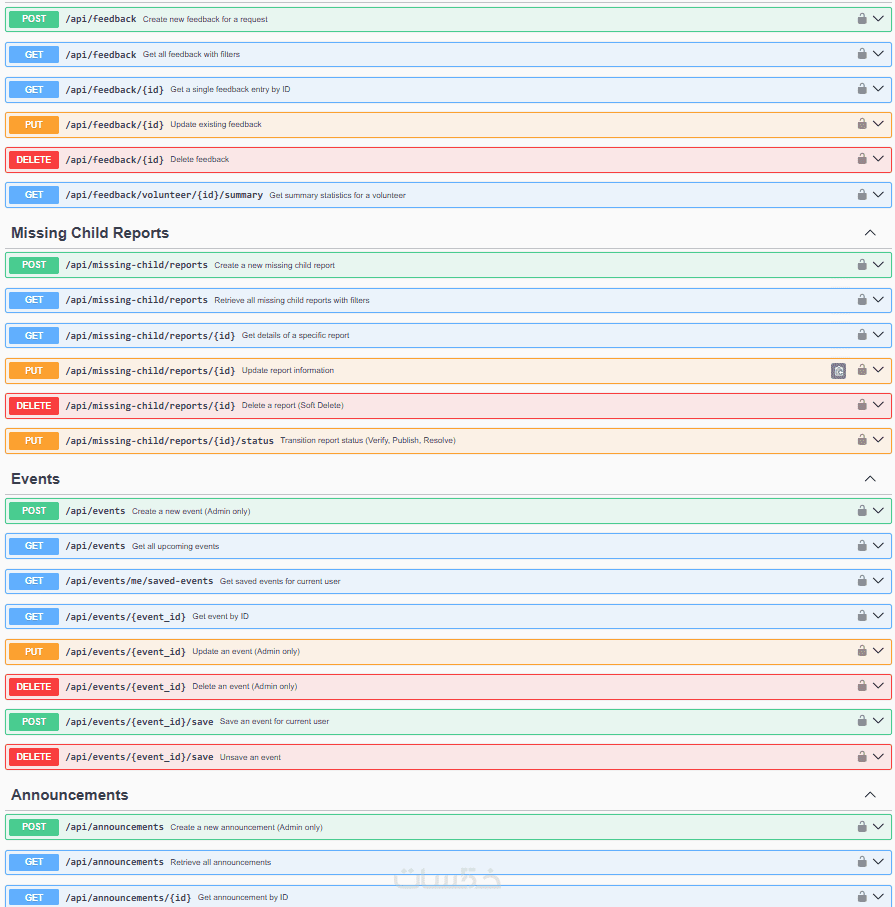Click lock on Get all upcoming events row
Image resolution: width=895 pixels, height=907 pixels.
tap(861, 546)
